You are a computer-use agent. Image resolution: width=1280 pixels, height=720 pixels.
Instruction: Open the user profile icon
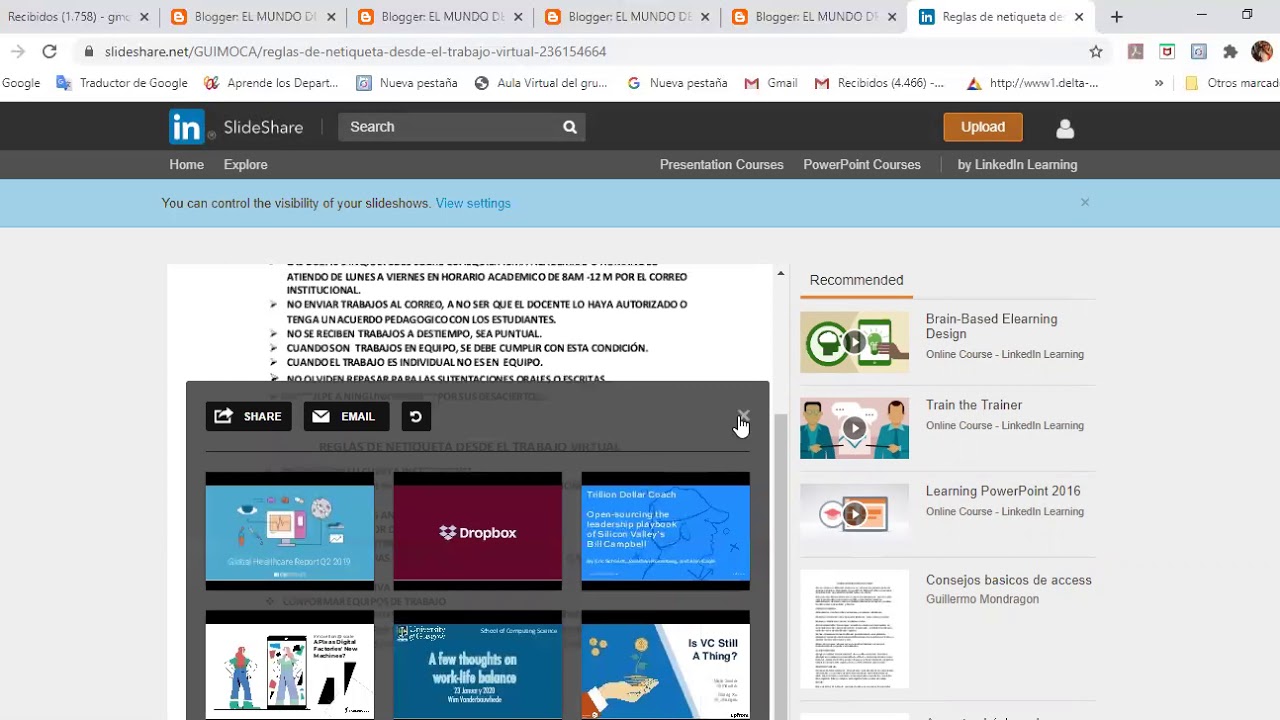(1065, 128)
